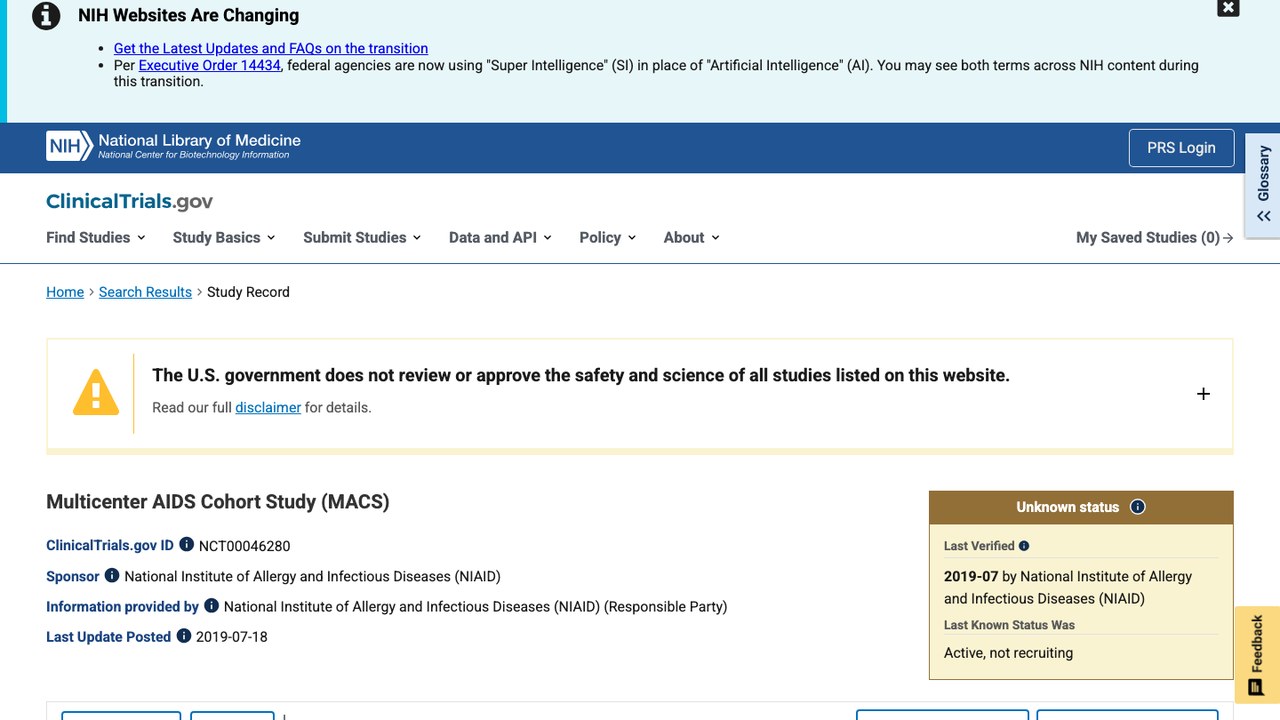This screenshot has height=720, width=1280.
Task: Expand the Data and API menu
Action: (500, 237)
